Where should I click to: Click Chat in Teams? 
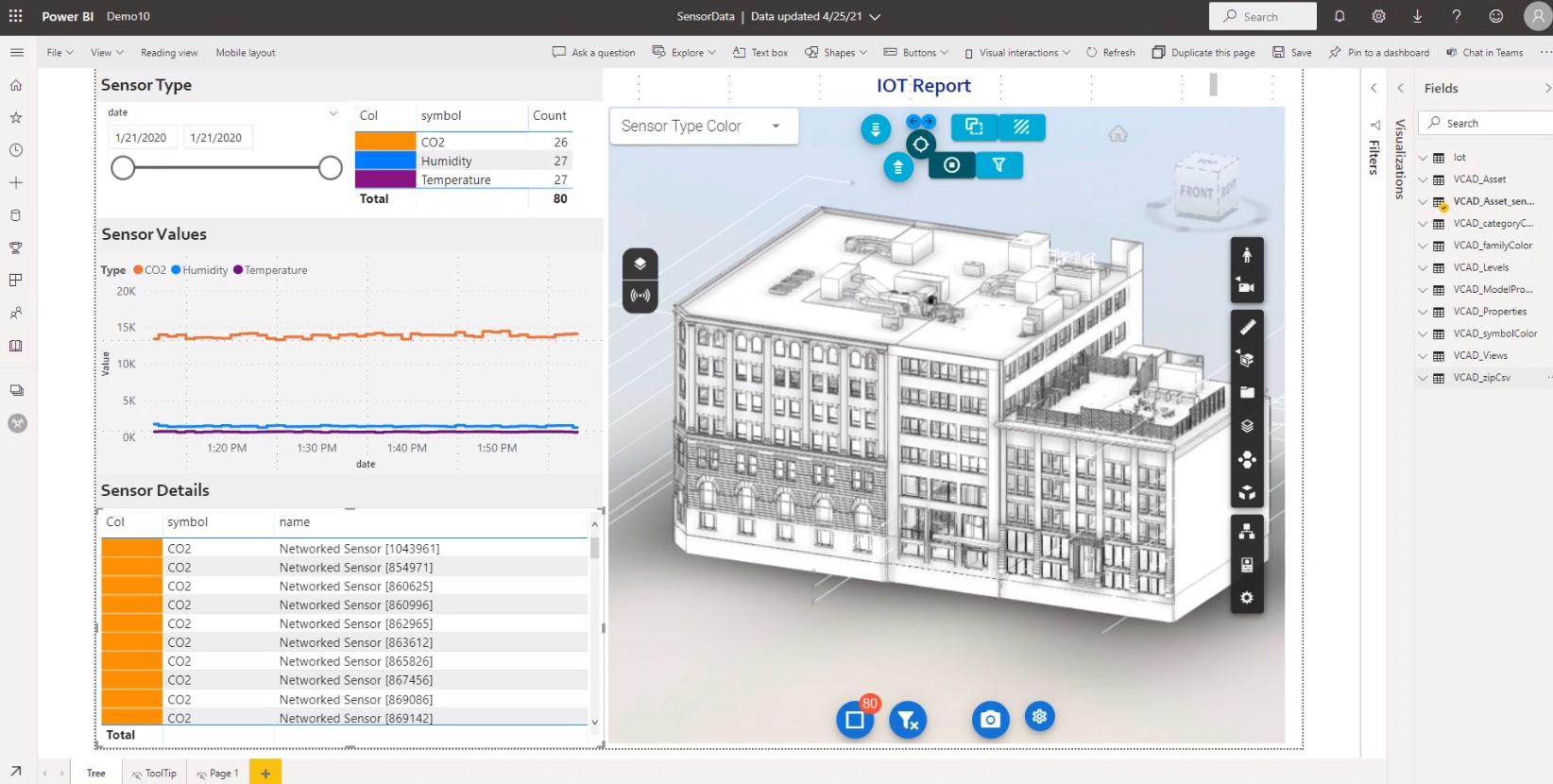pyautogui.click(x=1484, y=53)
